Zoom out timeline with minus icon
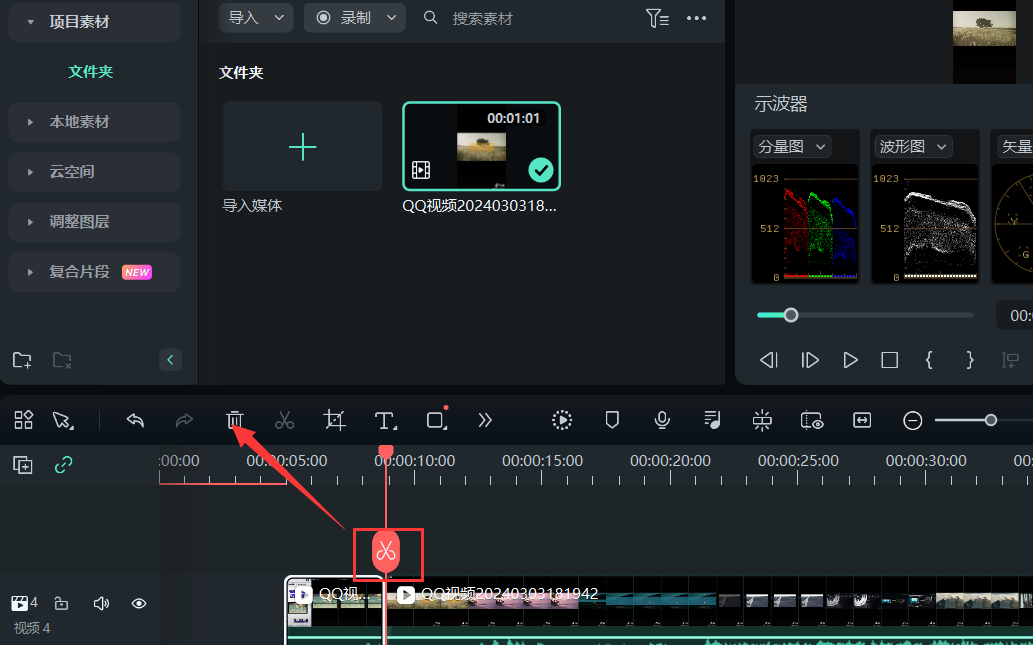This screenshot has height=645, width=1033. [x=912, y=420]
